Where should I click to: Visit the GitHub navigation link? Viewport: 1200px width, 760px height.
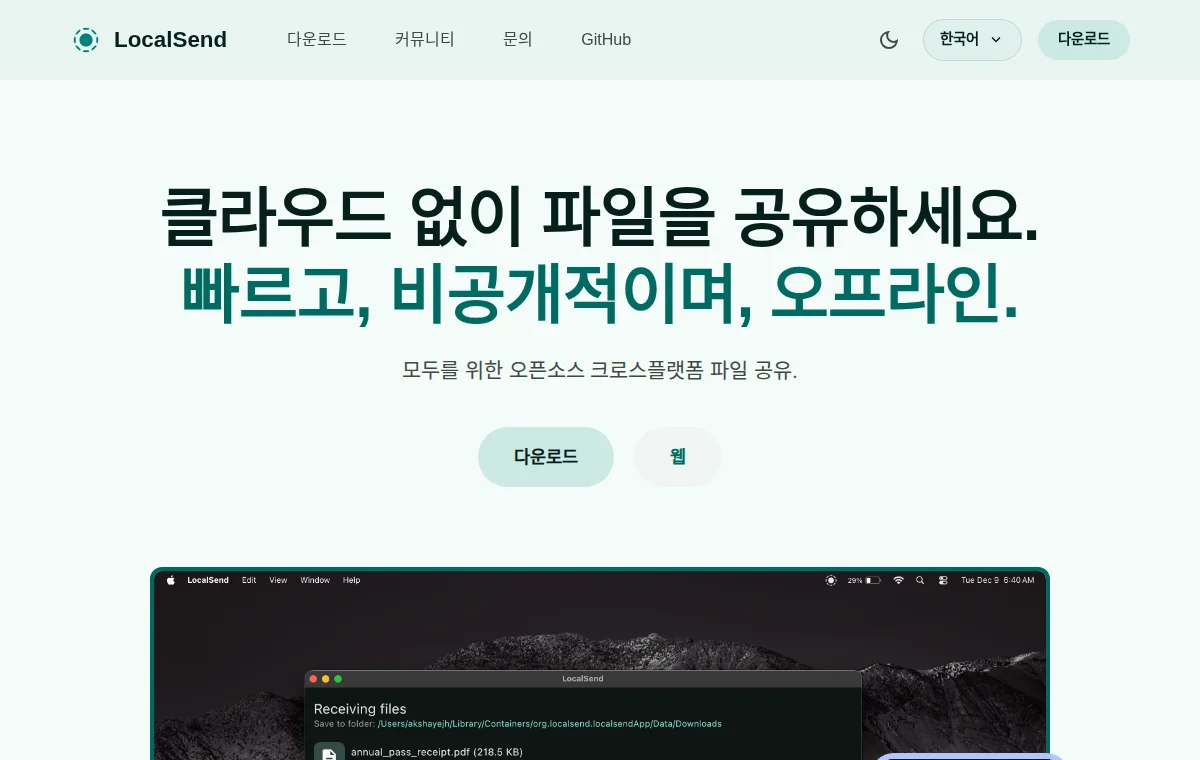pos(606,40)
